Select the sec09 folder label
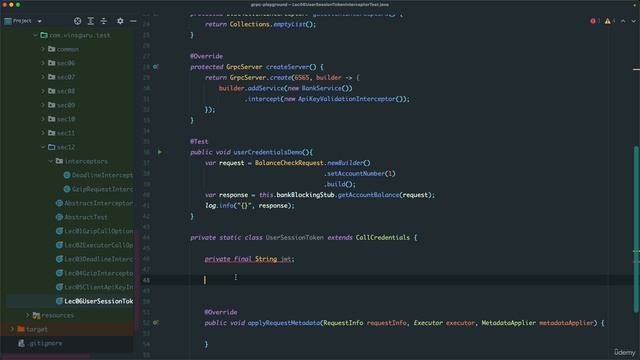Screen dimensions: 640x360 [66, 105]
